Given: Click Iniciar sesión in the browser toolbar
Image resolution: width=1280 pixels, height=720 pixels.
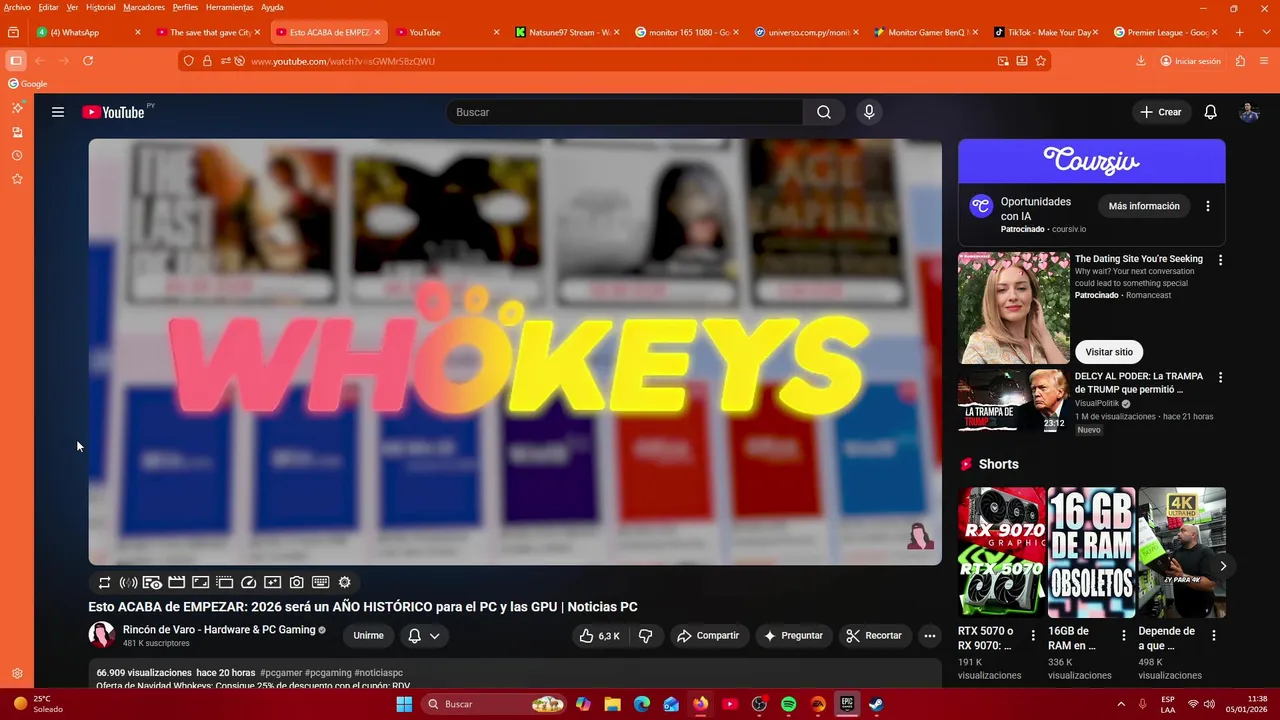Looking at the screenshot, I should 1190,61.
